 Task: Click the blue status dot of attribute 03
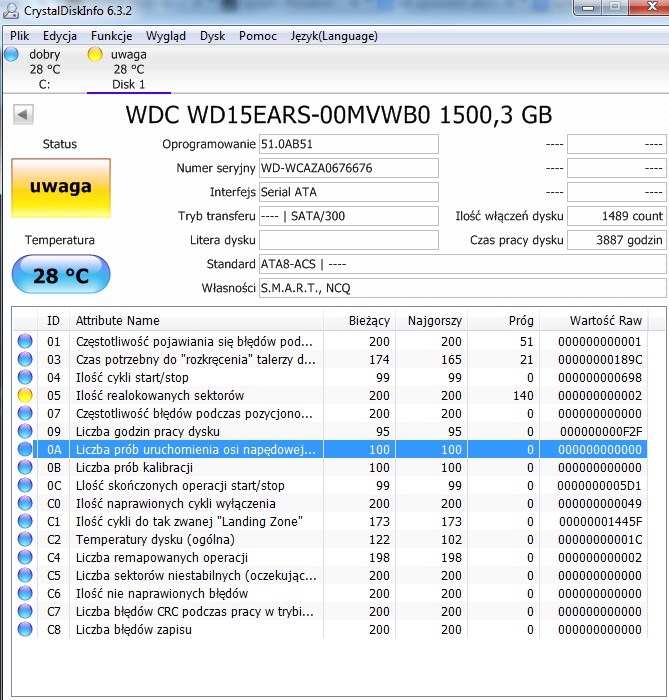[x=25, y=359]
